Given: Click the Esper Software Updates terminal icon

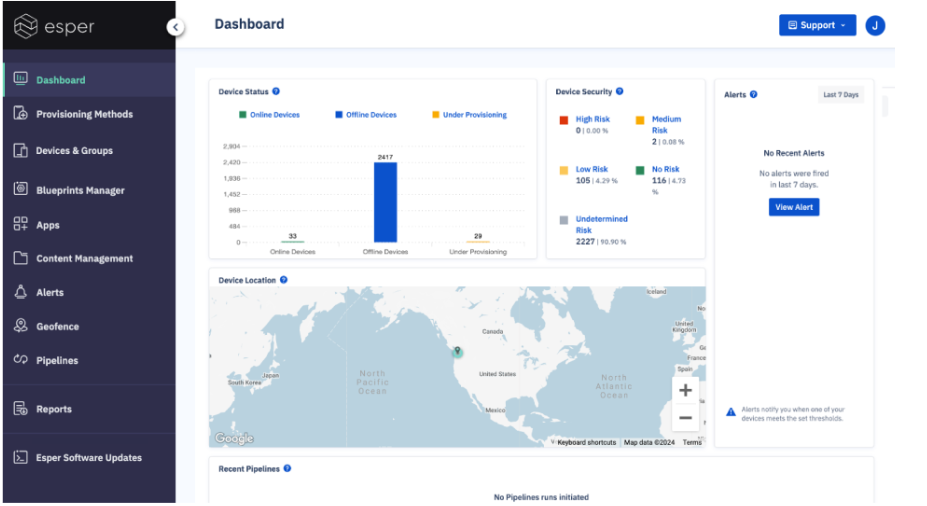Looking at the screenshot, I should (21, 457).
